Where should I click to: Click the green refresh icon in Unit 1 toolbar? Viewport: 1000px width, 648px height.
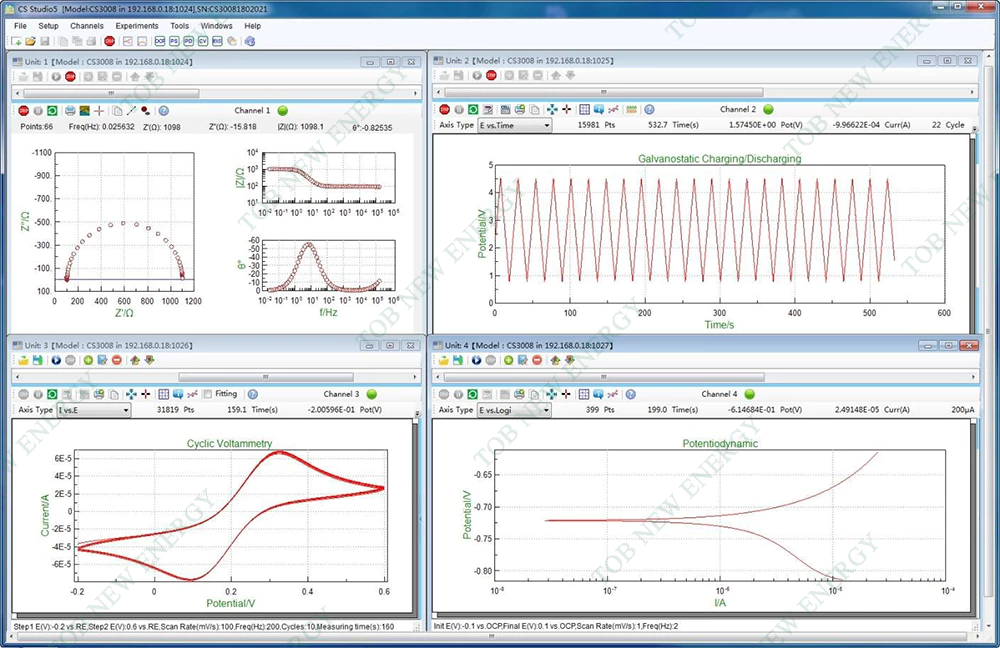(x=50, y=110)
